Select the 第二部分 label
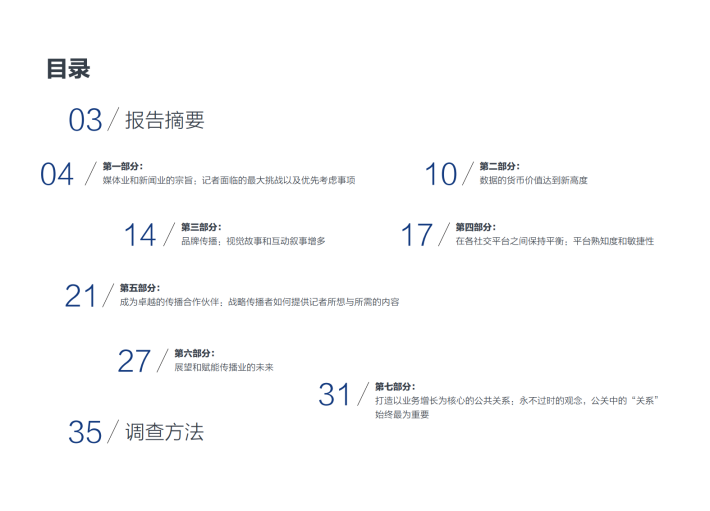The width and height of the screenshot is (710, 511). click(499, 166)
